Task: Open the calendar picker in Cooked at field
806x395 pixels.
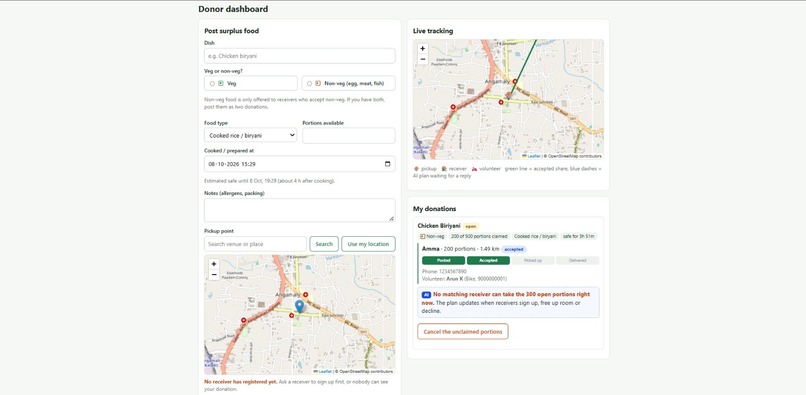Action: (388, 164)
